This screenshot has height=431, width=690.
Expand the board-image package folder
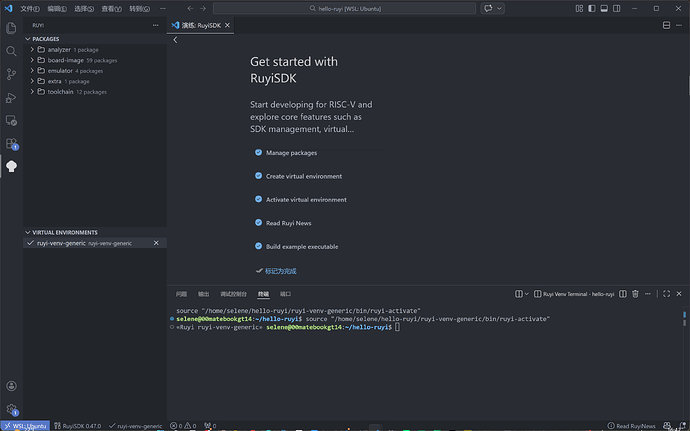click(x=66, y=60)
